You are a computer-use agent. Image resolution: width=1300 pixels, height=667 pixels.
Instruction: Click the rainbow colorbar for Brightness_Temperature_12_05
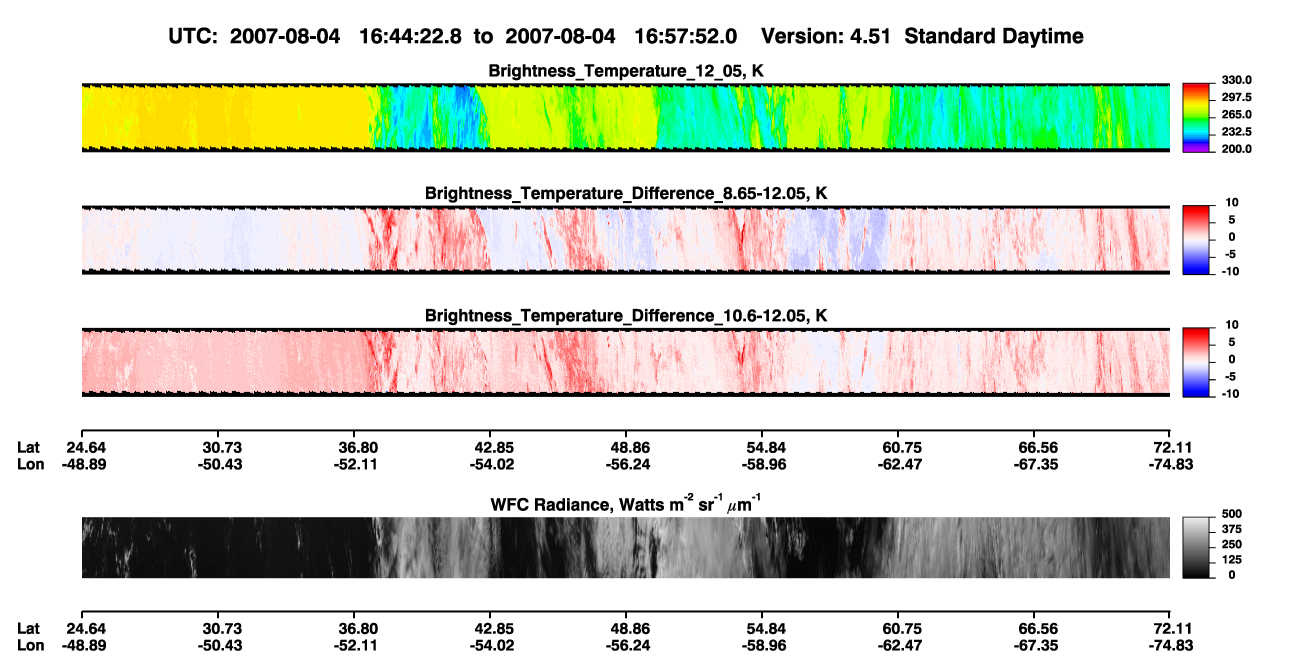click(x=1198, y=118)
